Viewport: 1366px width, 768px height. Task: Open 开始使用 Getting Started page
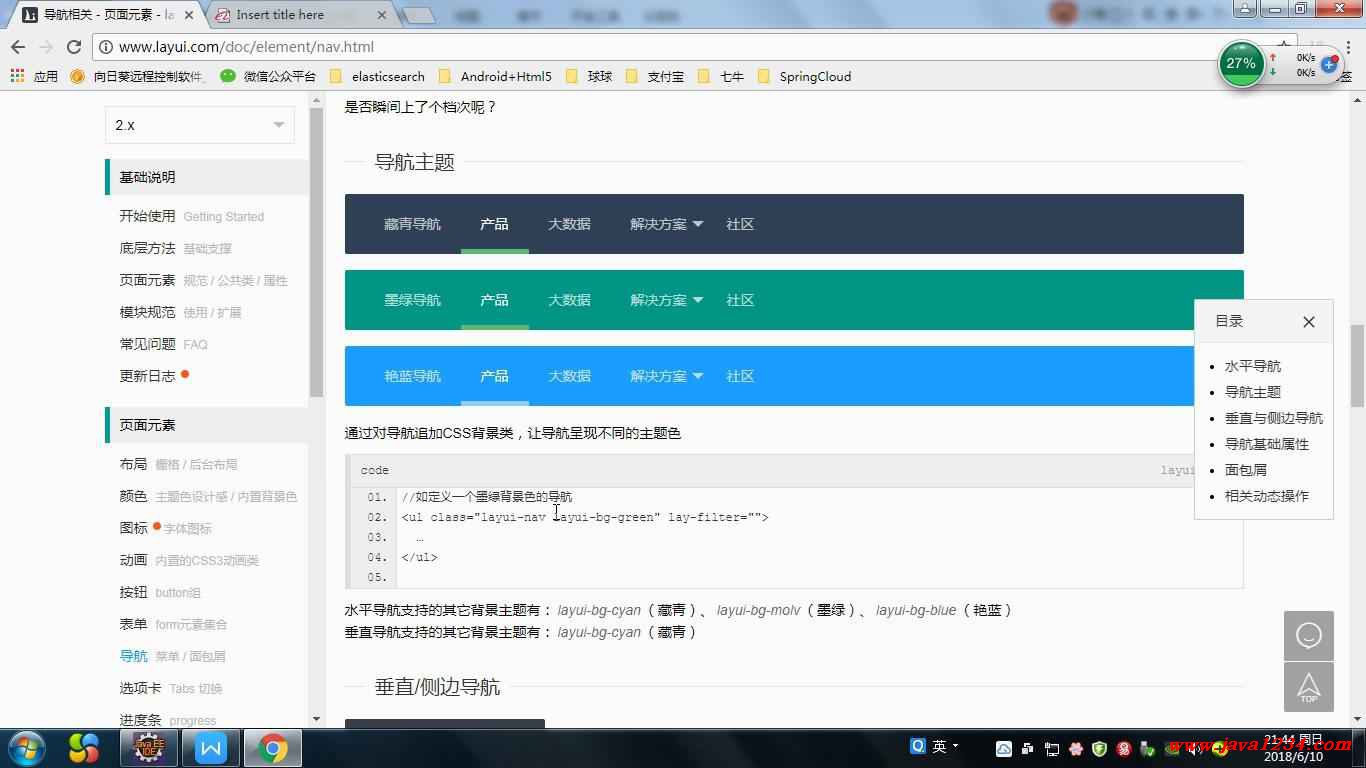(192, 216)
